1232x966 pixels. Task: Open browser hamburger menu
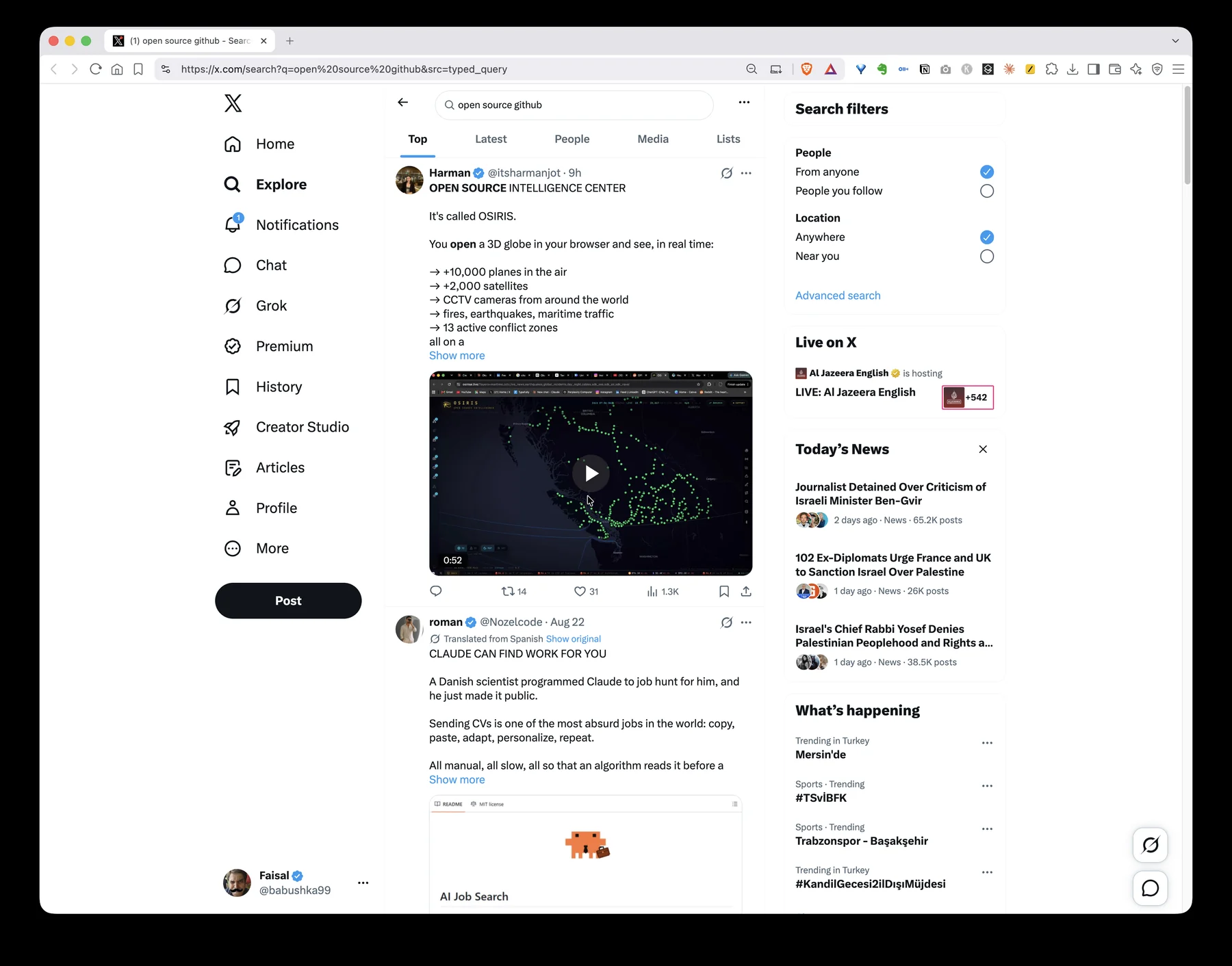[x=1179, y=69]
